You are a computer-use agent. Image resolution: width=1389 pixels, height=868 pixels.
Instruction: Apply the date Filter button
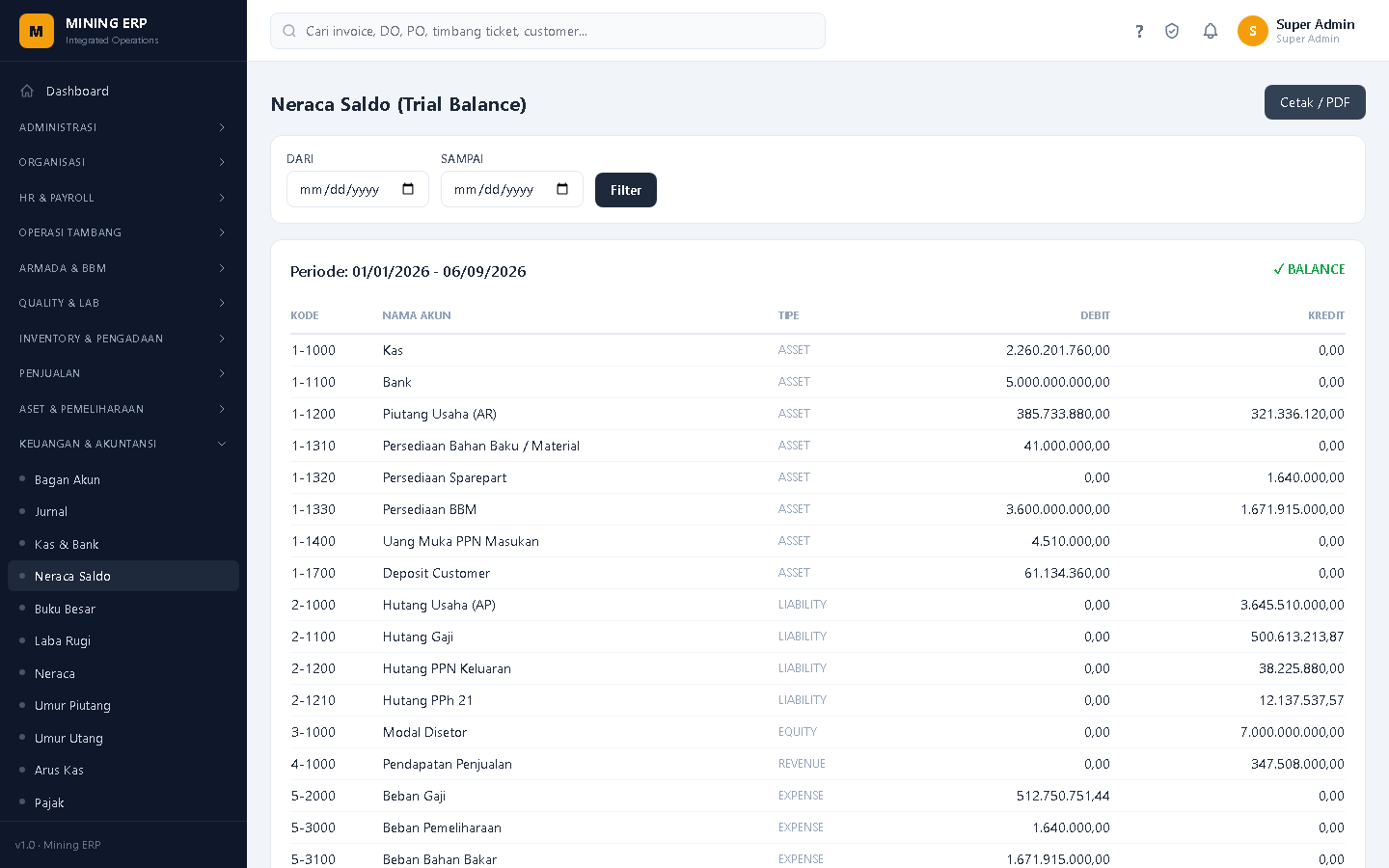[x=626, y=190]
